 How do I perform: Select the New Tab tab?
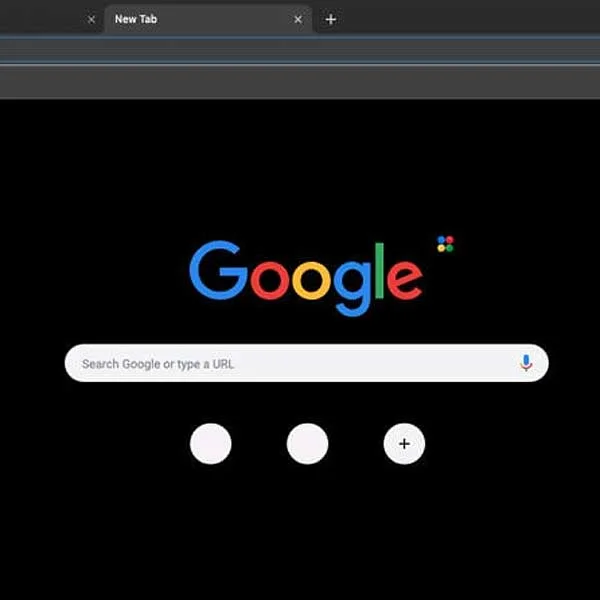click(208, 19)
